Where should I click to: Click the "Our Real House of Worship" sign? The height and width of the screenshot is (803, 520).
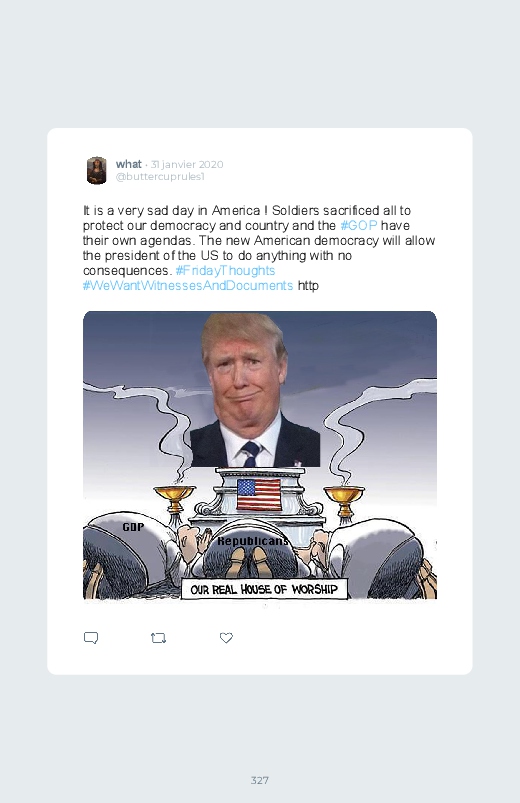coord(264,589)
